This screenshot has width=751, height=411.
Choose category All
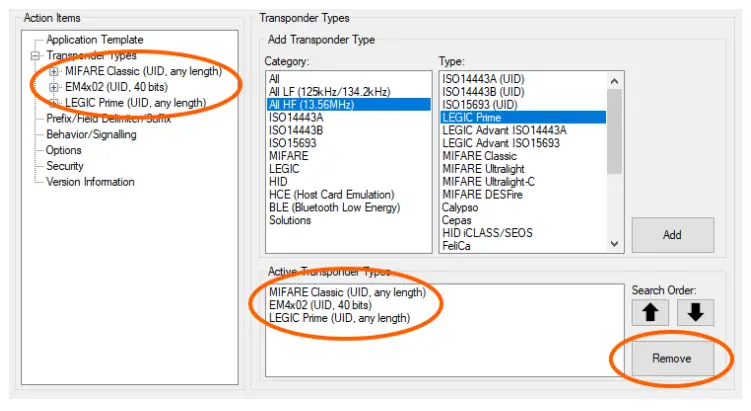349,79
